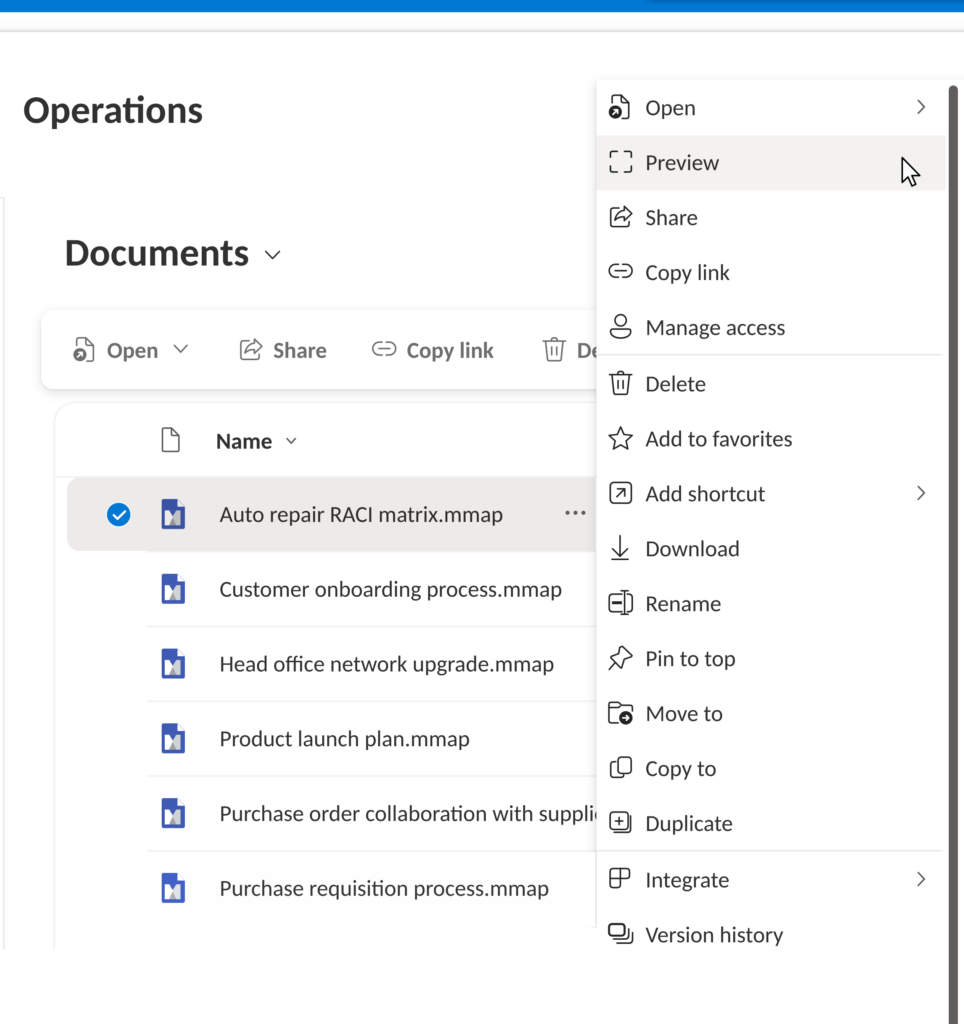Open the Documents view dropdown chevron
Image resolution: width=964 pixels, height=1024 pixels.
[x=273, y=255]
